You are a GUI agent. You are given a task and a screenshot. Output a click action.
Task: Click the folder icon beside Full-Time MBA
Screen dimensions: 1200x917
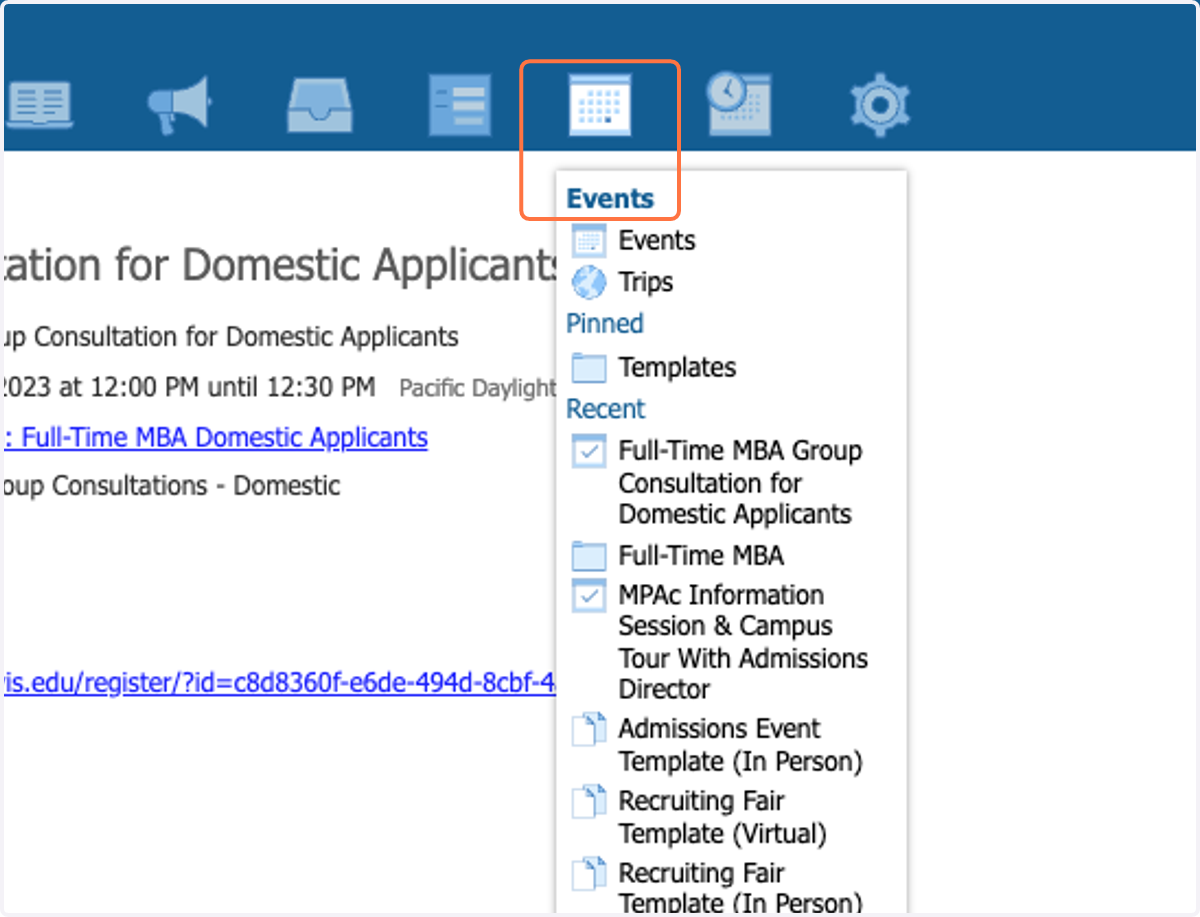[589, 556]
